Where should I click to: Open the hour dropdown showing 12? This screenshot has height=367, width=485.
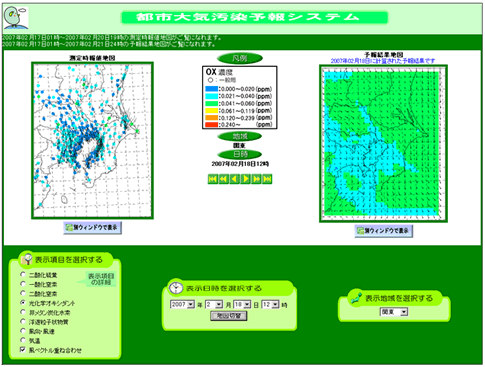pos(270,305)
